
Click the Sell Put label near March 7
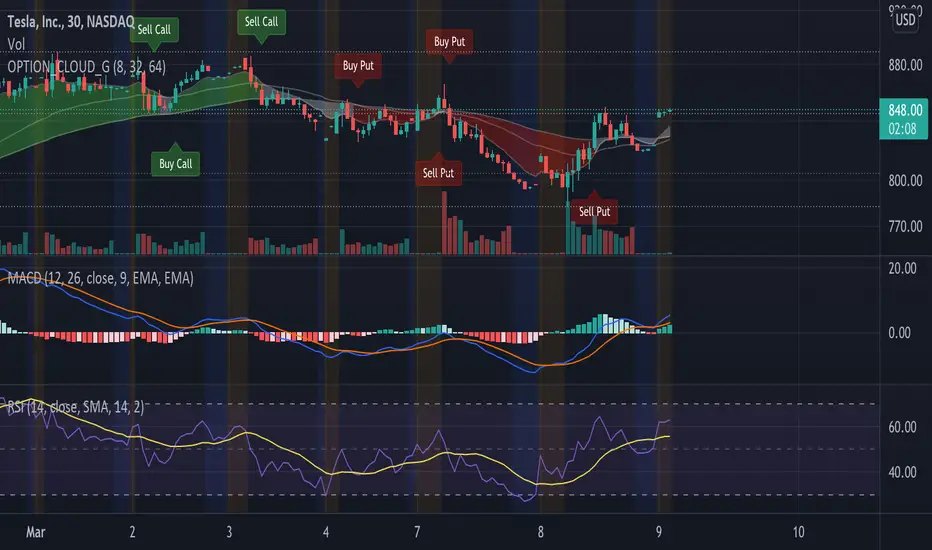tap(438, 173)
